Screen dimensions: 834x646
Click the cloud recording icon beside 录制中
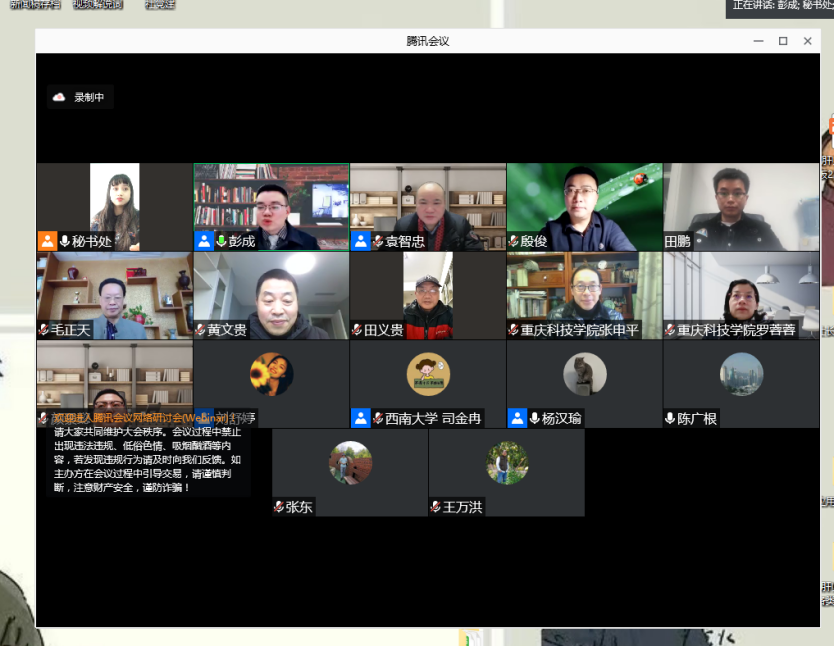tap(59, 97)
